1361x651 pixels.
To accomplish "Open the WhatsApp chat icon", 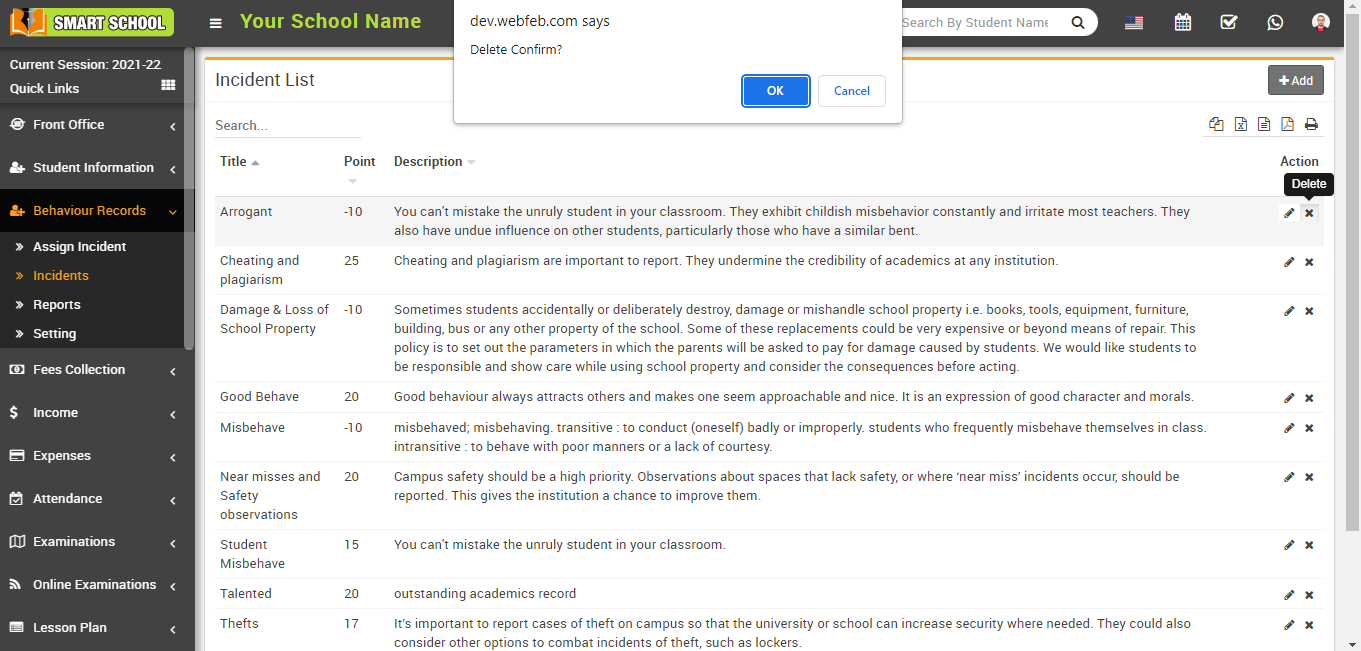I will 1275,22.
